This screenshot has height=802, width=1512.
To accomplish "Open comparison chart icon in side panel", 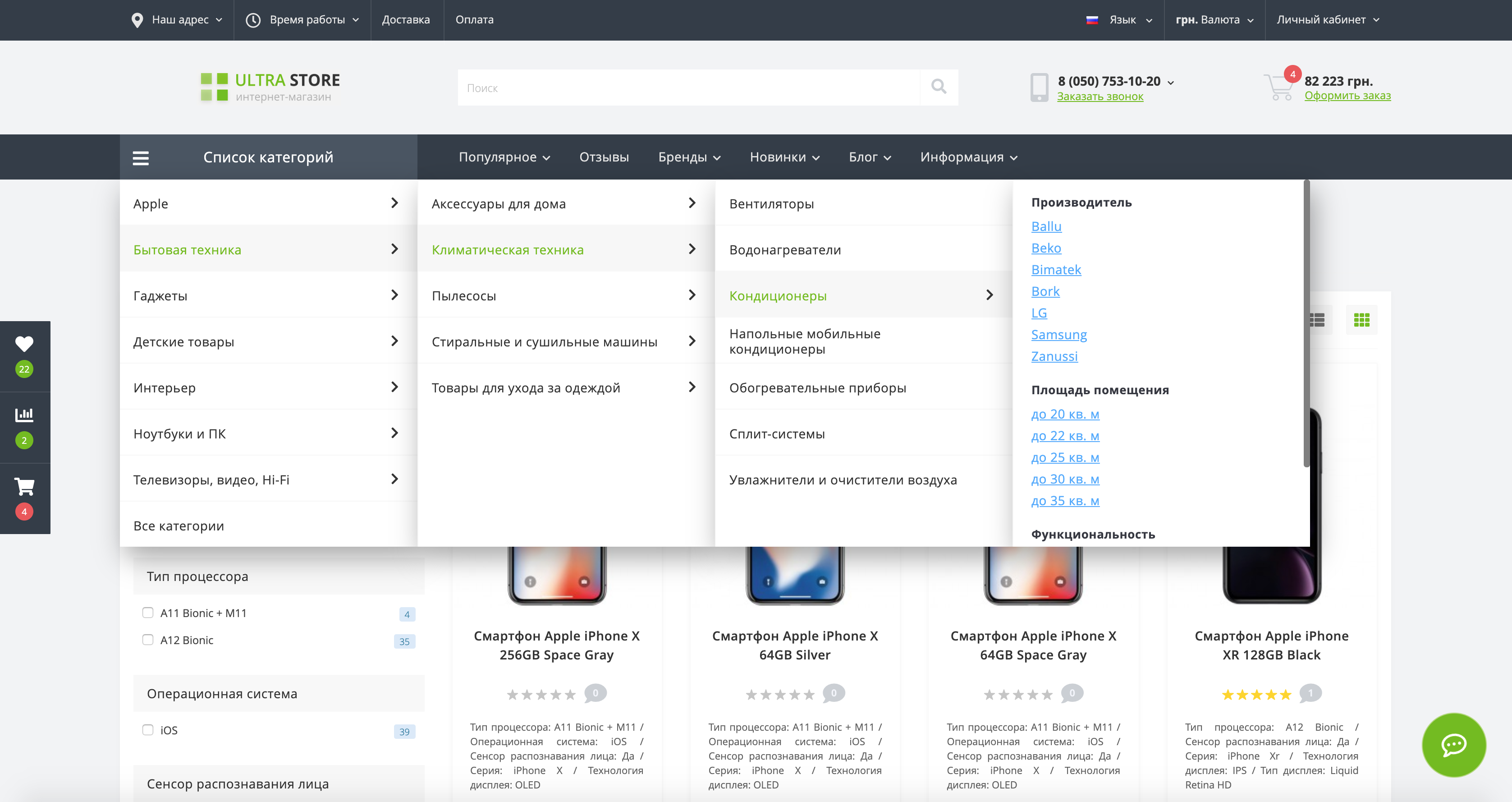I will 24,415.
